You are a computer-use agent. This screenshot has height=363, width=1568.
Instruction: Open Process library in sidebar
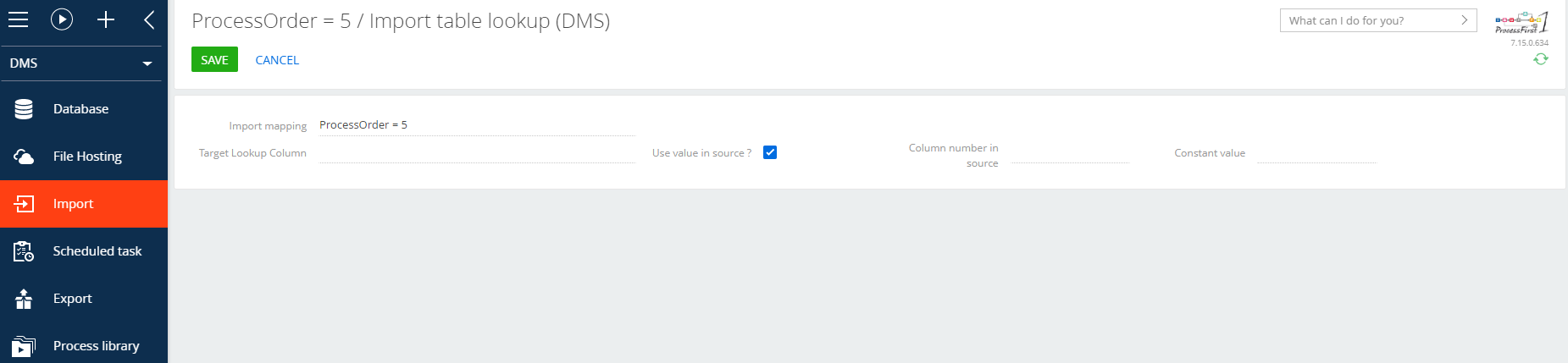(84, 345)
